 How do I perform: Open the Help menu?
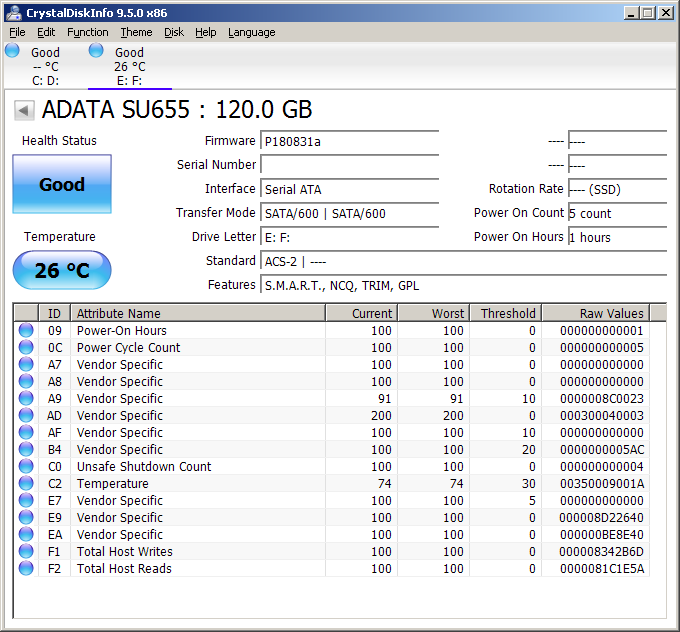coord(205,33)
